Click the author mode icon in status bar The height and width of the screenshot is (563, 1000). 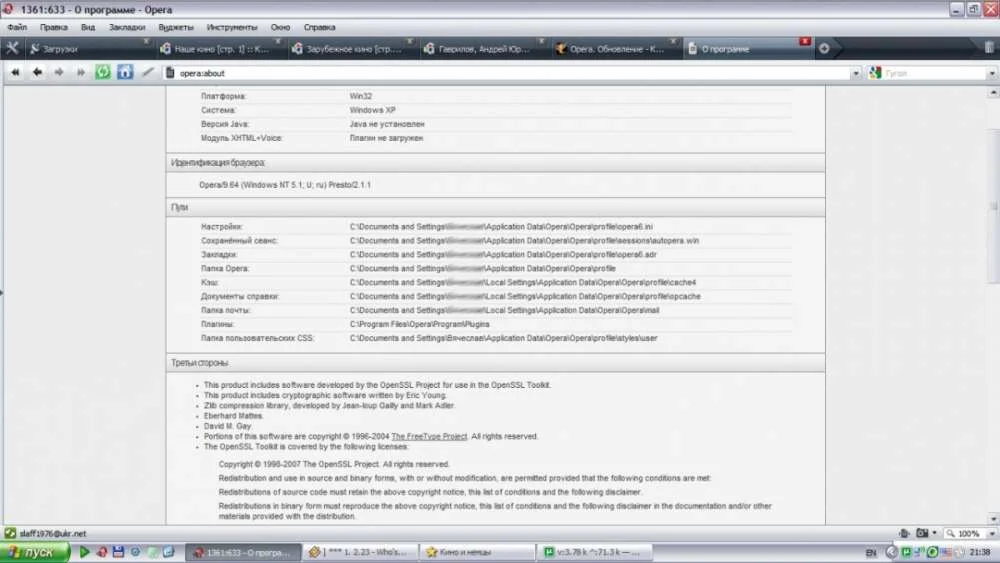click(x=904, y=533)
